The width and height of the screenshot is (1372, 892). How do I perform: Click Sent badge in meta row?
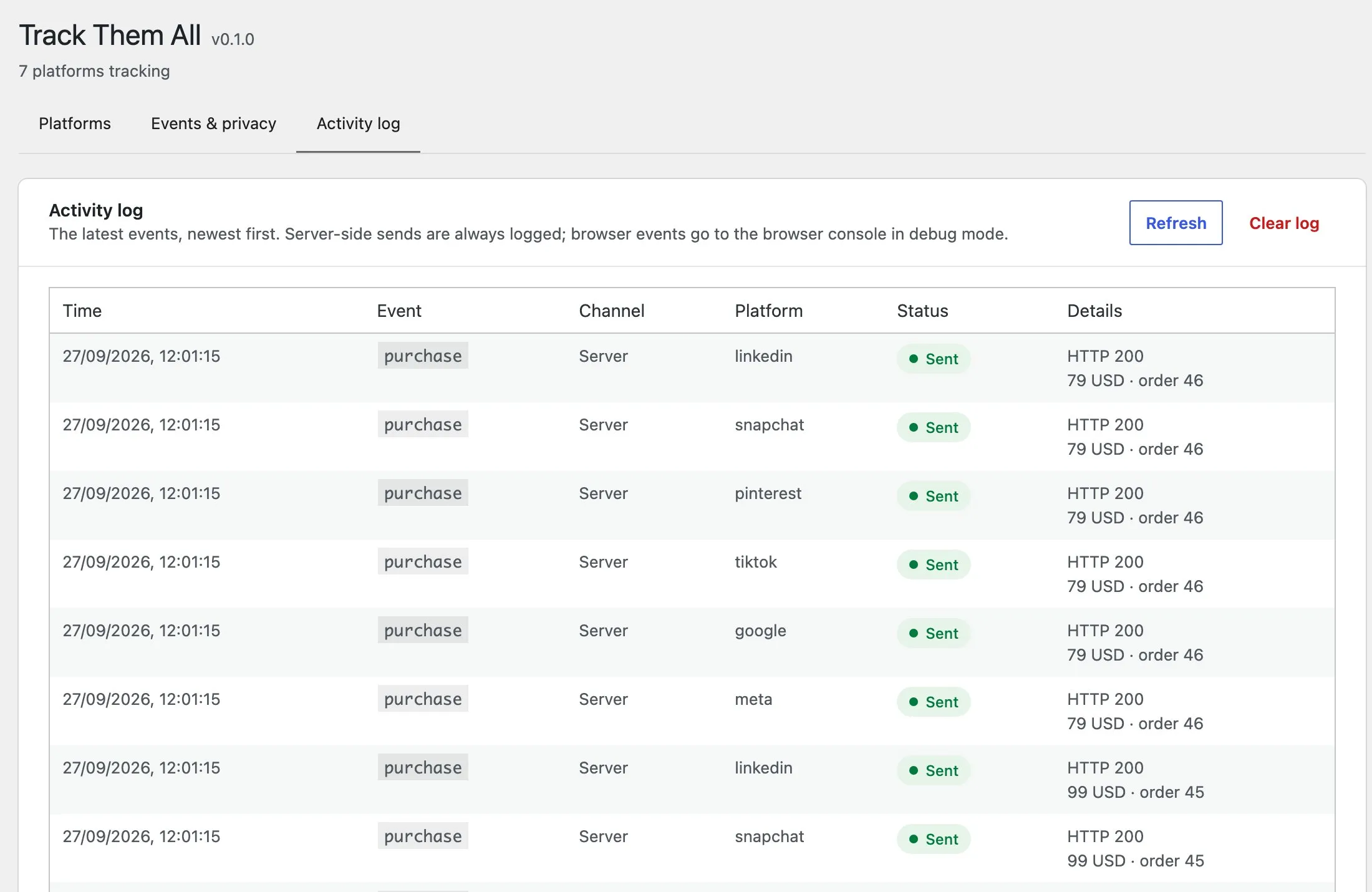tap(934, 702)
